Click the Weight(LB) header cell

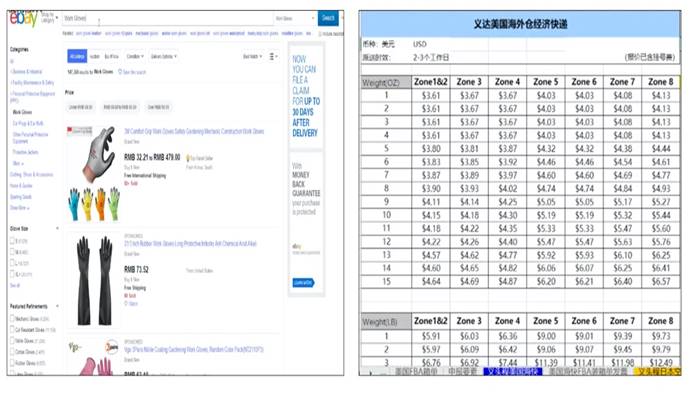tap(386, 322)
